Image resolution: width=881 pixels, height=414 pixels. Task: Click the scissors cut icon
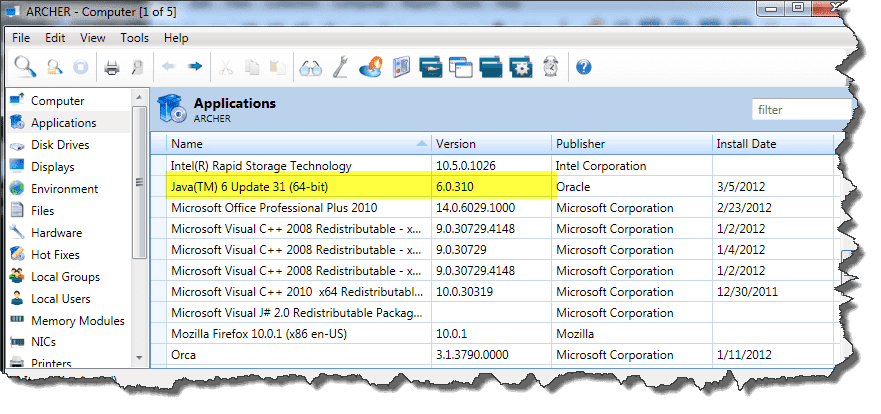coord(226,68)
